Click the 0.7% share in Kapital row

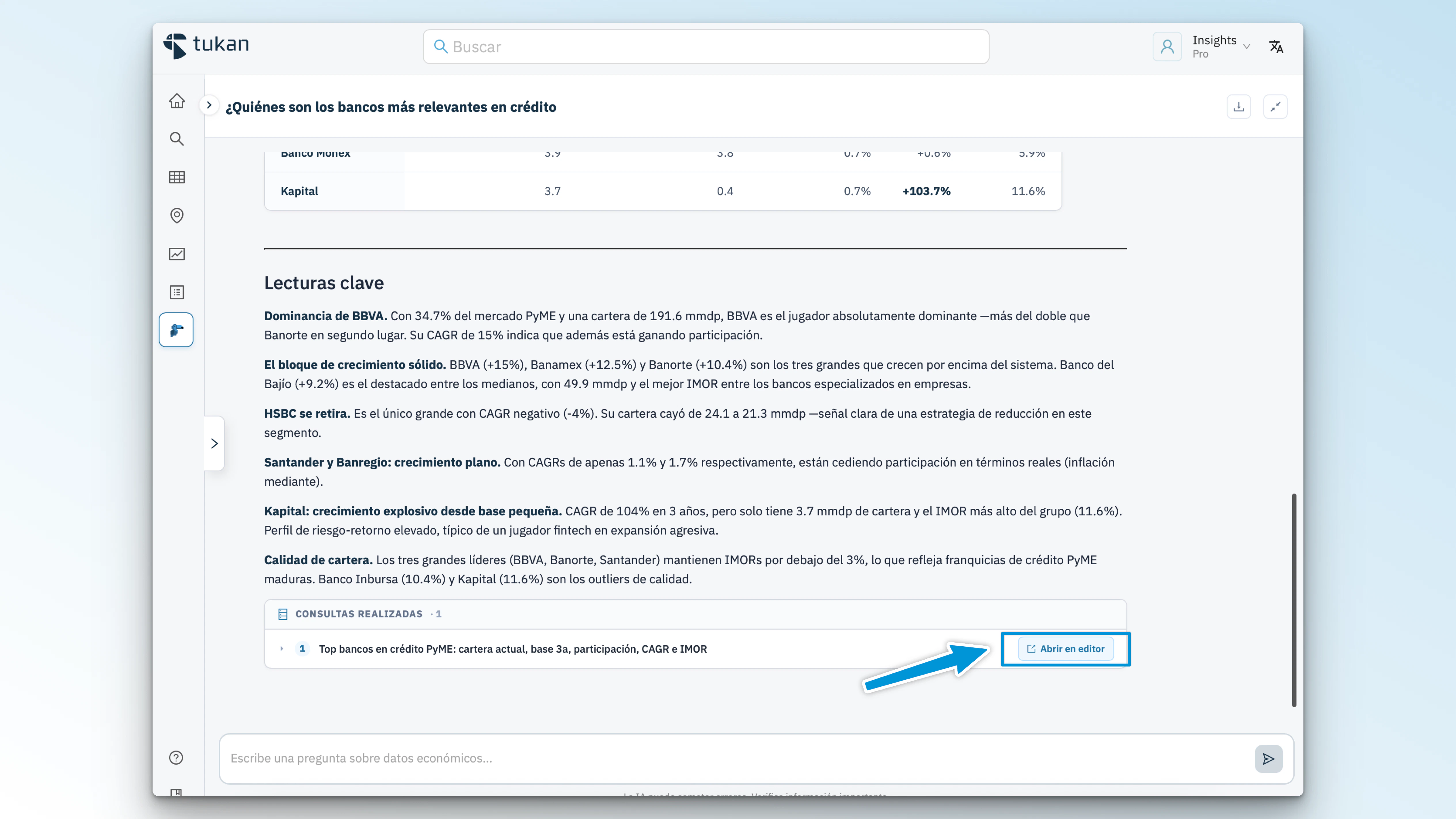[857, 191]
